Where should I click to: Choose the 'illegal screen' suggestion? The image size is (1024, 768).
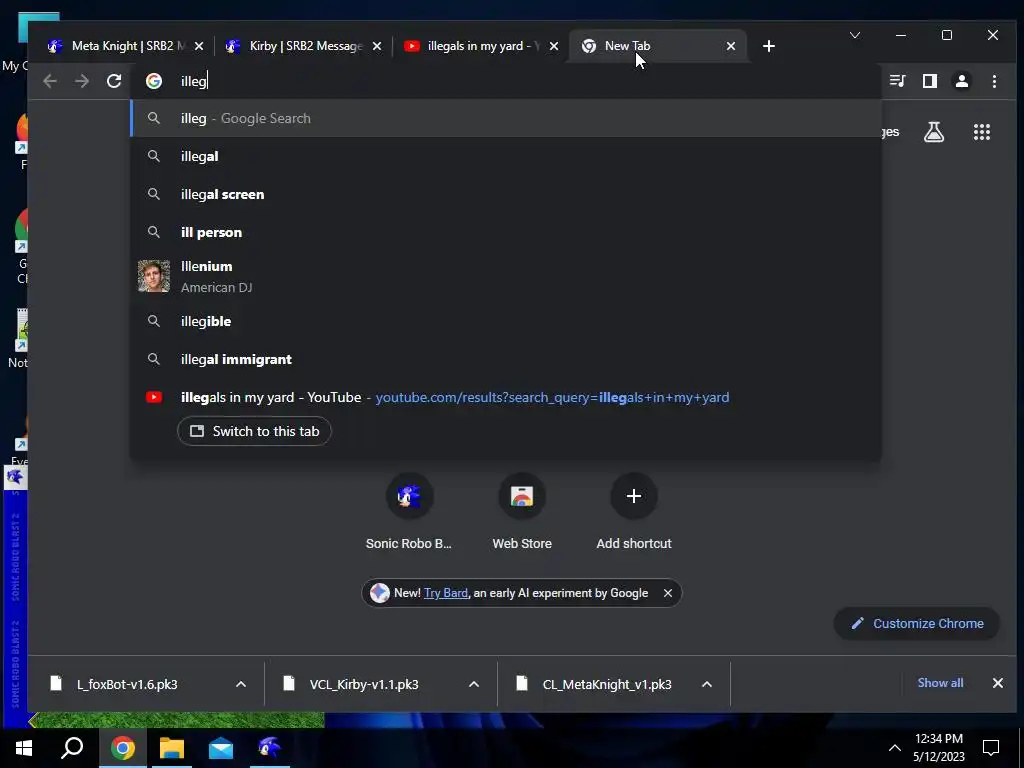506,194
